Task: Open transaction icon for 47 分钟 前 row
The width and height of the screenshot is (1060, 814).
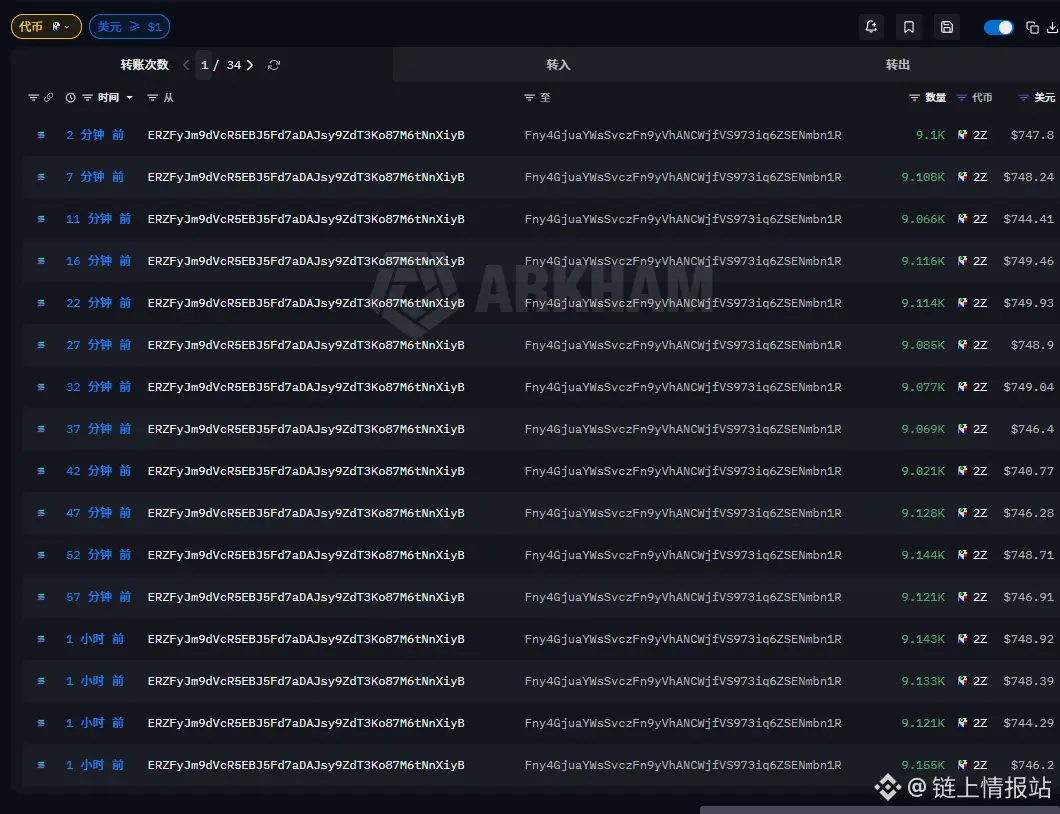Action: pyautogui.click(x=41, y=513)
